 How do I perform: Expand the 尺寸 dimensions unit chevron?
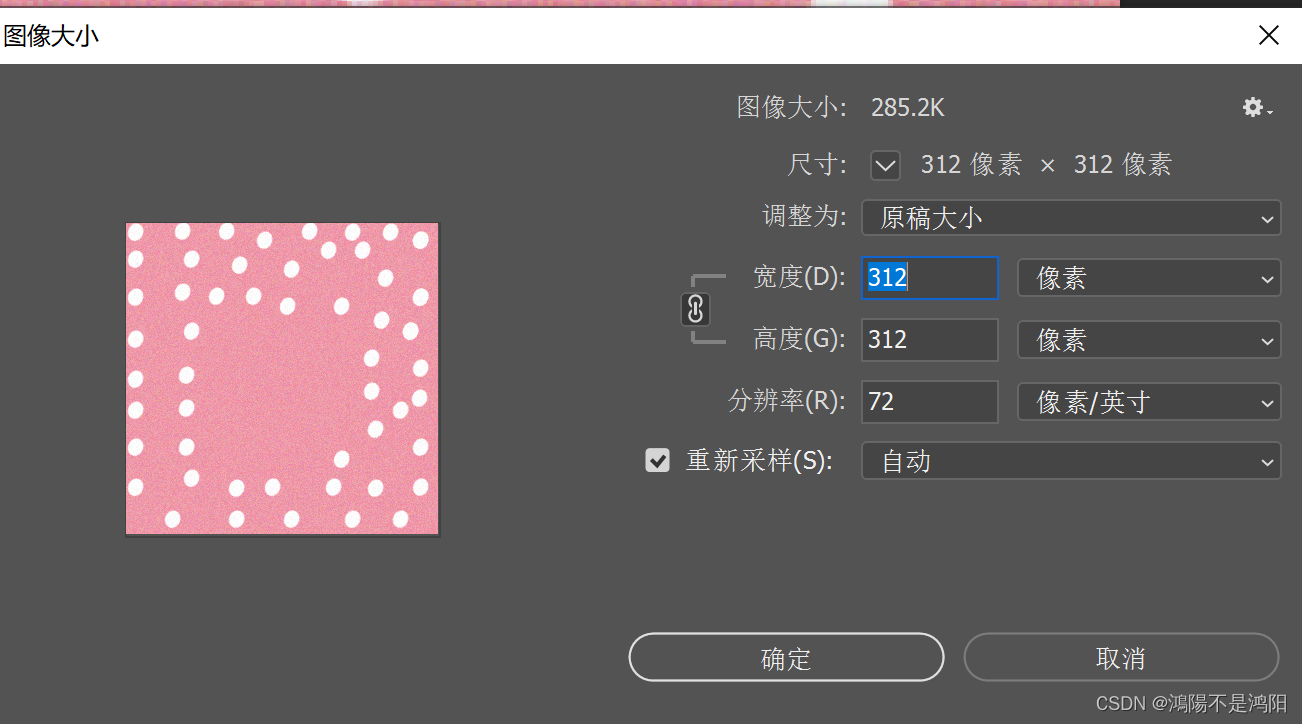point(884,165)
